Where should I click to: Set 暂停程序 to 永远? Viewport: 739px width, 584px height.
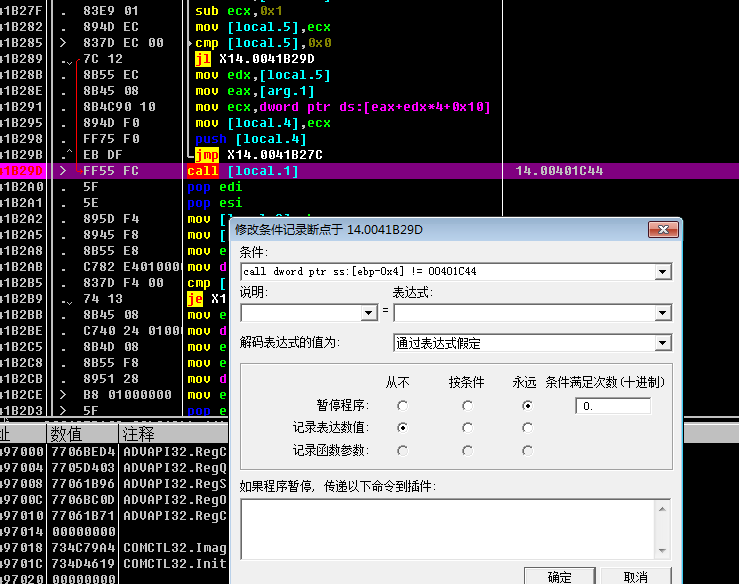(527, 405)
